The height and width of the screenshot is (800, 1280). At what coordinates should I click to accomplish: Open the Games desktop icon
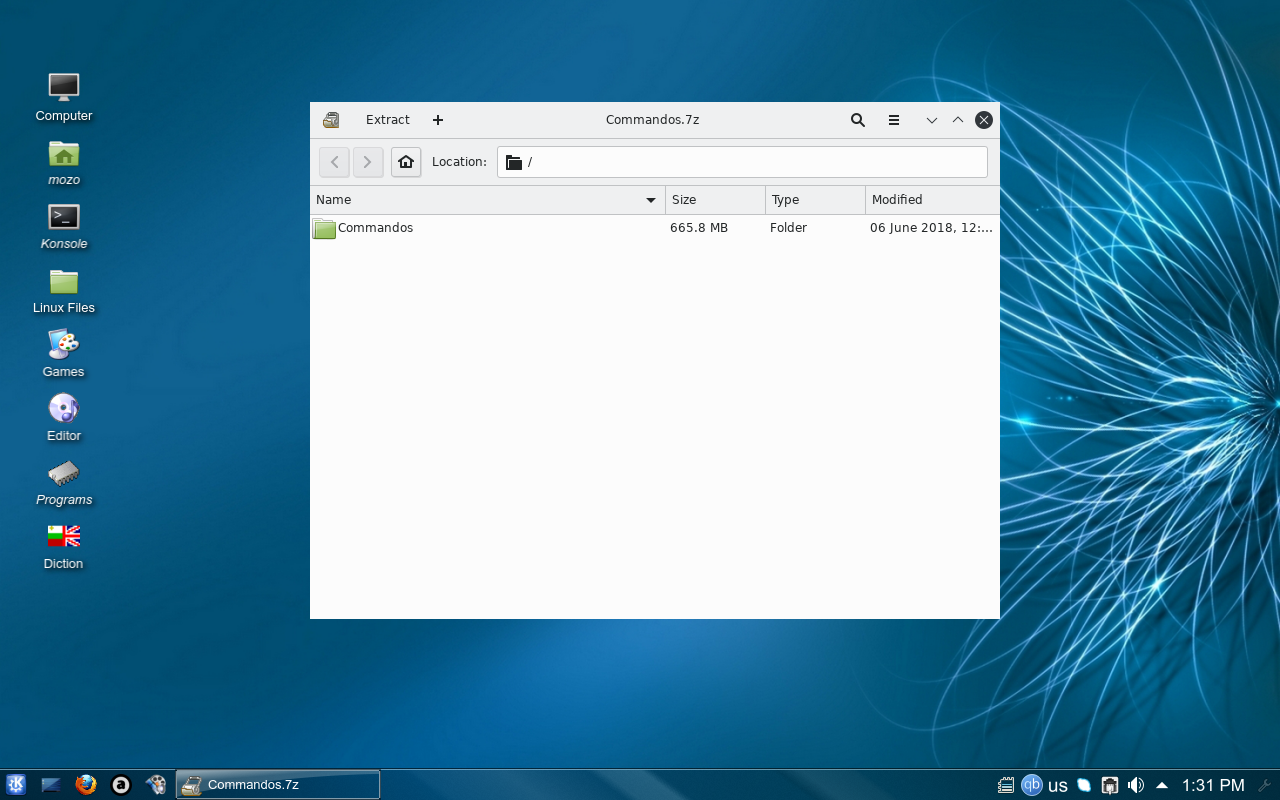(x=64, y=354)
